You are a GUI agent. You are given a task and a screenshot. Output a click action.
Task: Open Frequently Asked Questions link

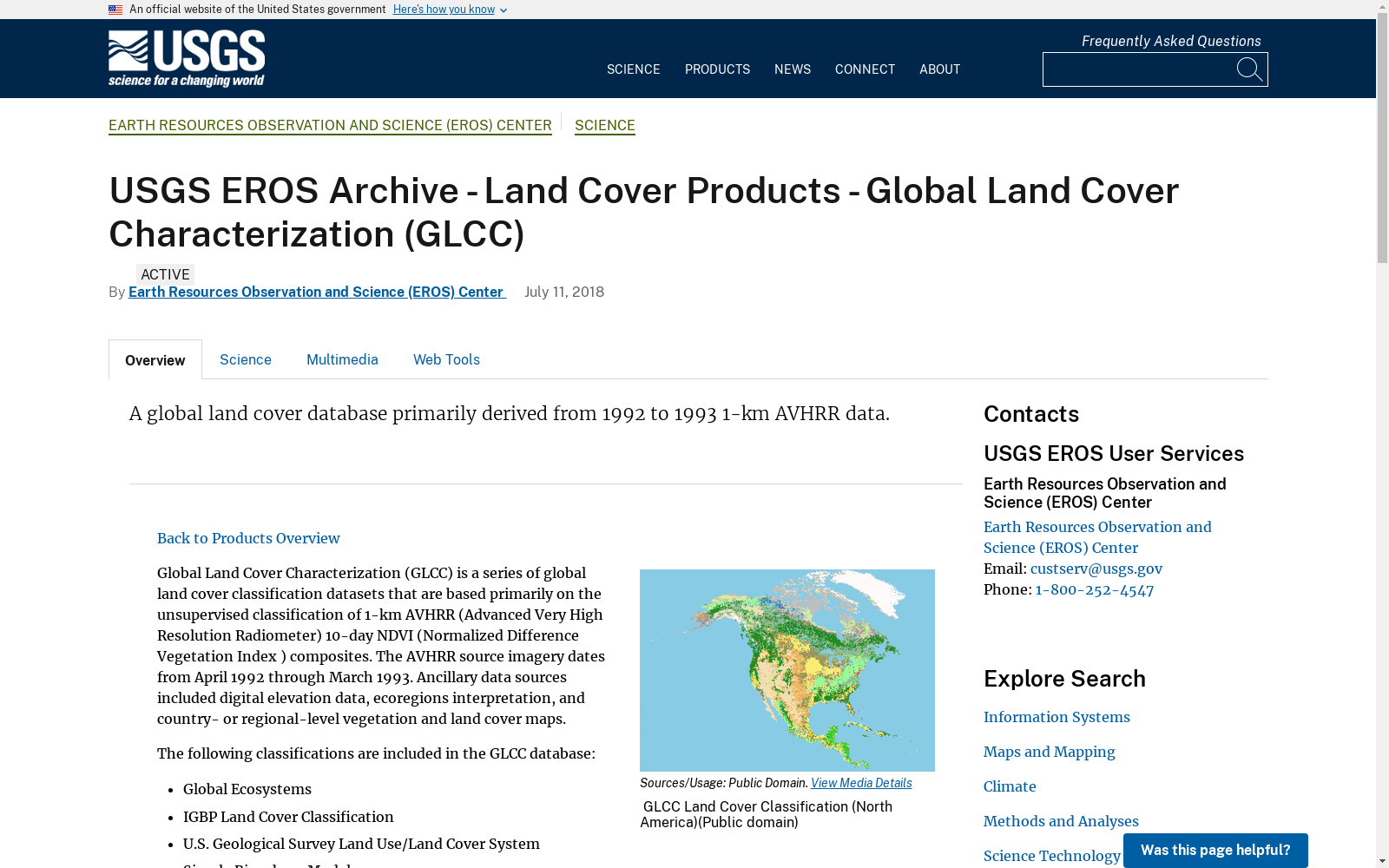1171,41
